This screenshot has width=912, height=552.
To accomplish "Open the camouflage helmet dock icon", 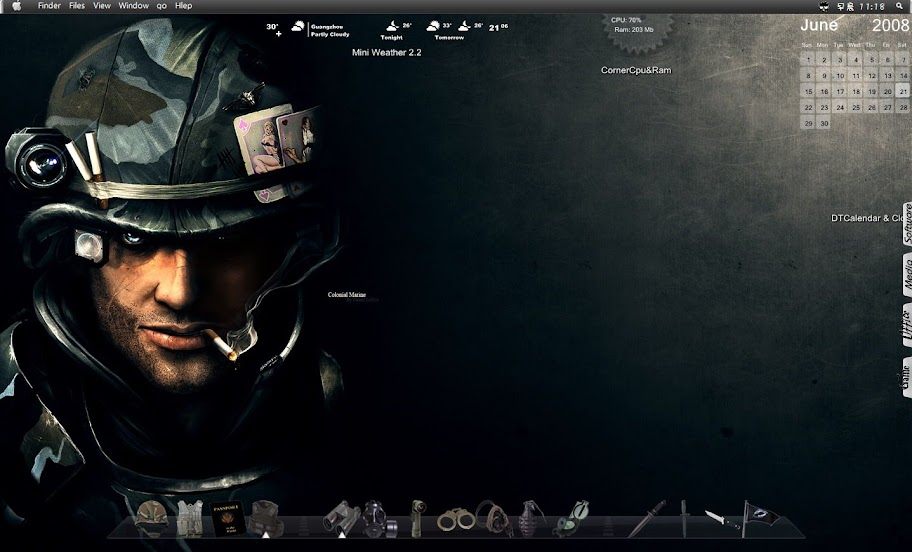I will [151, 518].
